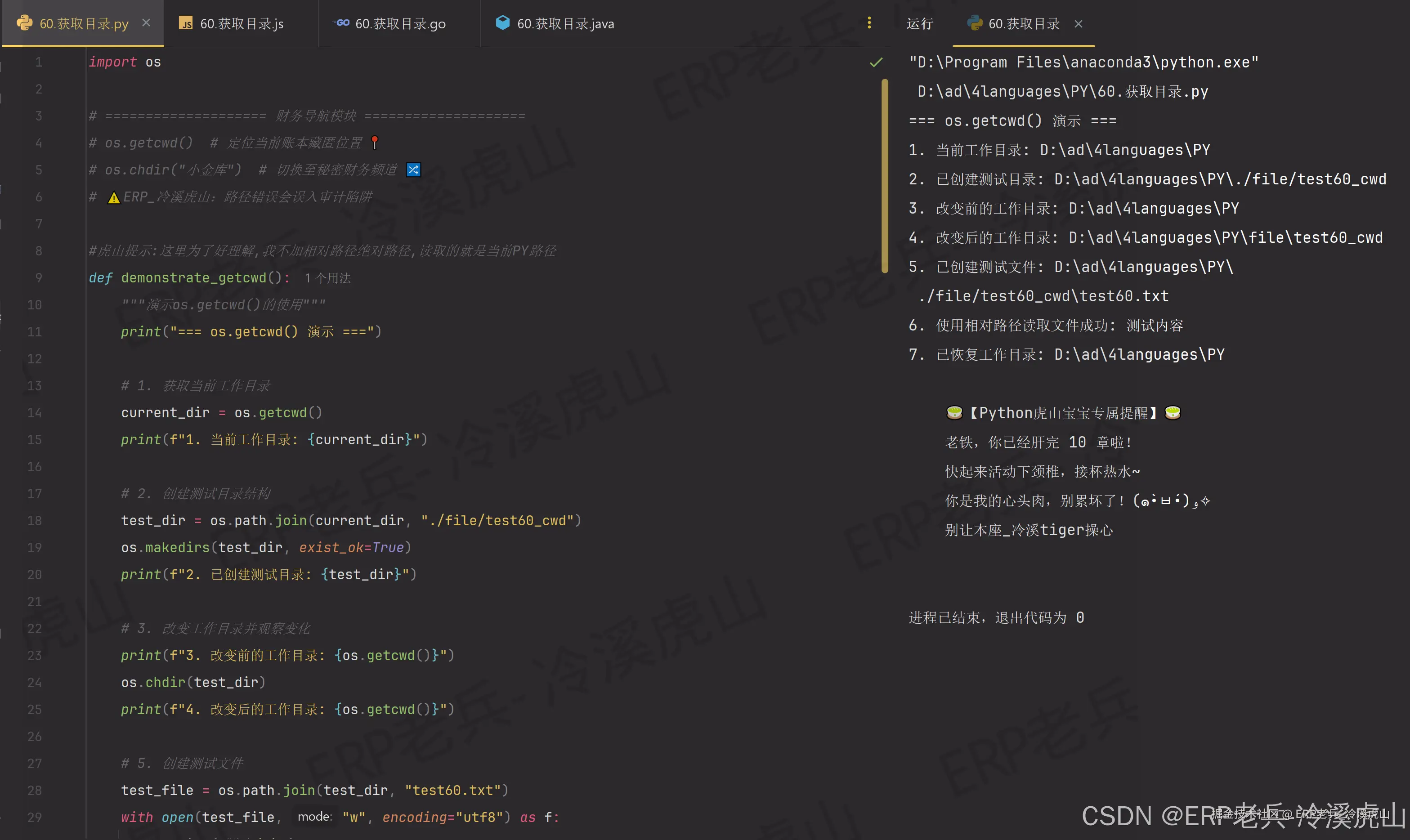1410x840 pixels.
Task: Click the blue shuffle emoji on line 5
Action: (413, 170)
